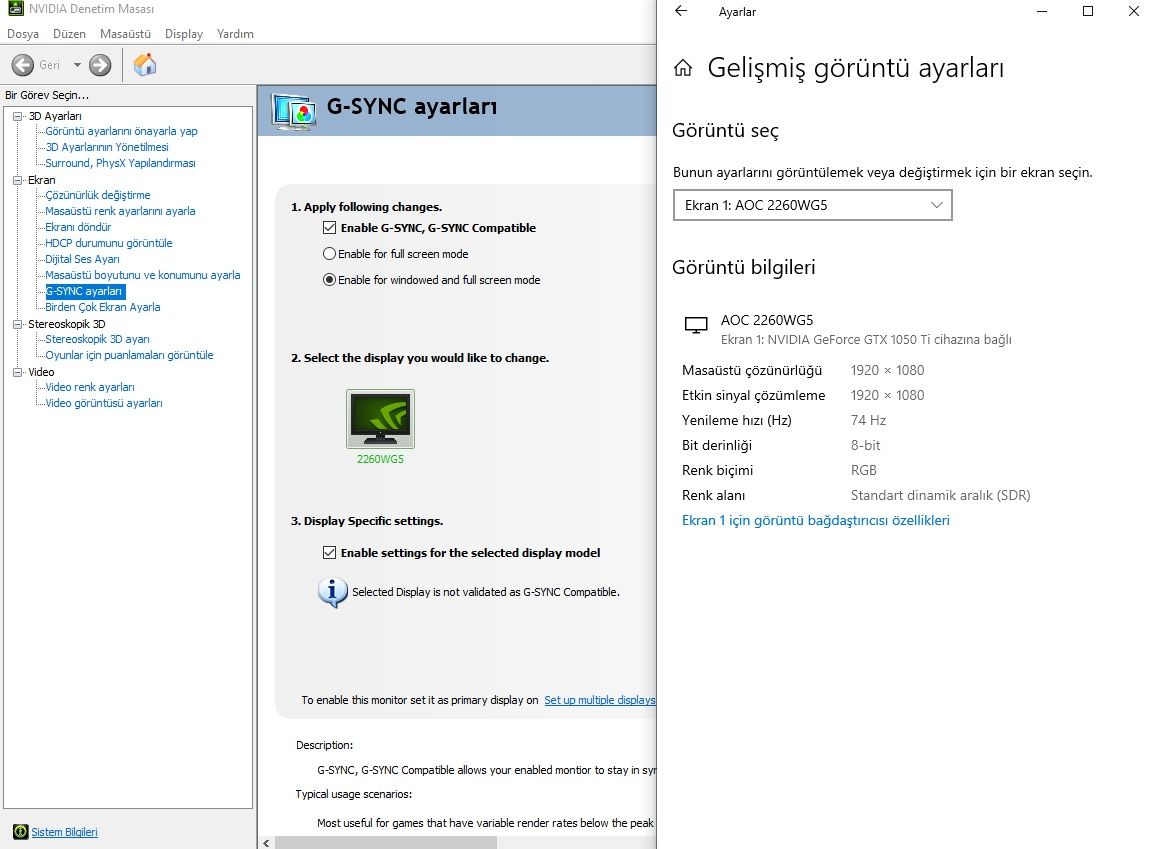The width and height of the screenshot is (1149, 849).
Task: Open Ekranı döndür
Action: click(78, 227)
